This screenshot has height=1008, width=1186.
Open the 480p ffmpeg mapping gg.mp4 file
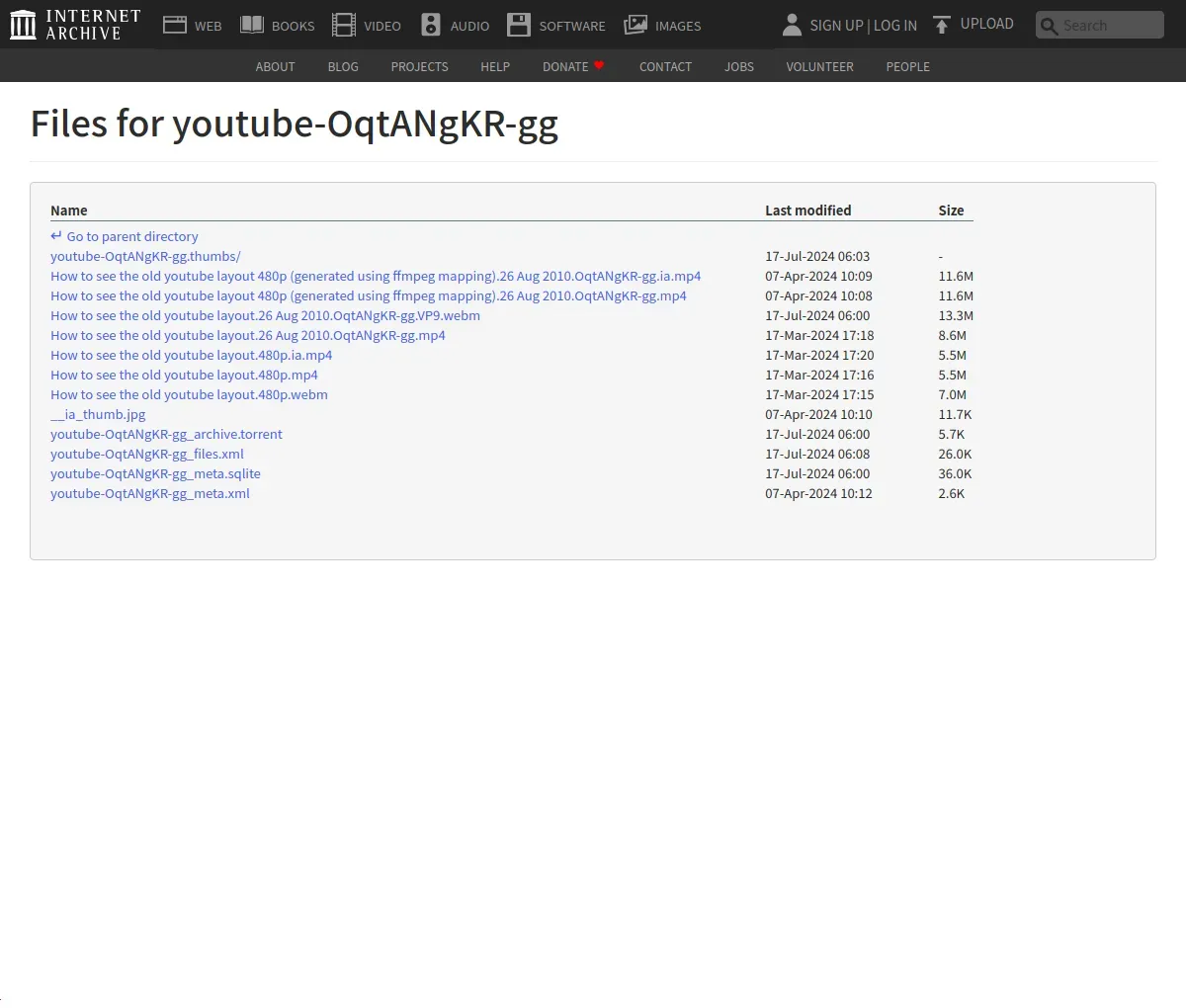tap(369, 295)
